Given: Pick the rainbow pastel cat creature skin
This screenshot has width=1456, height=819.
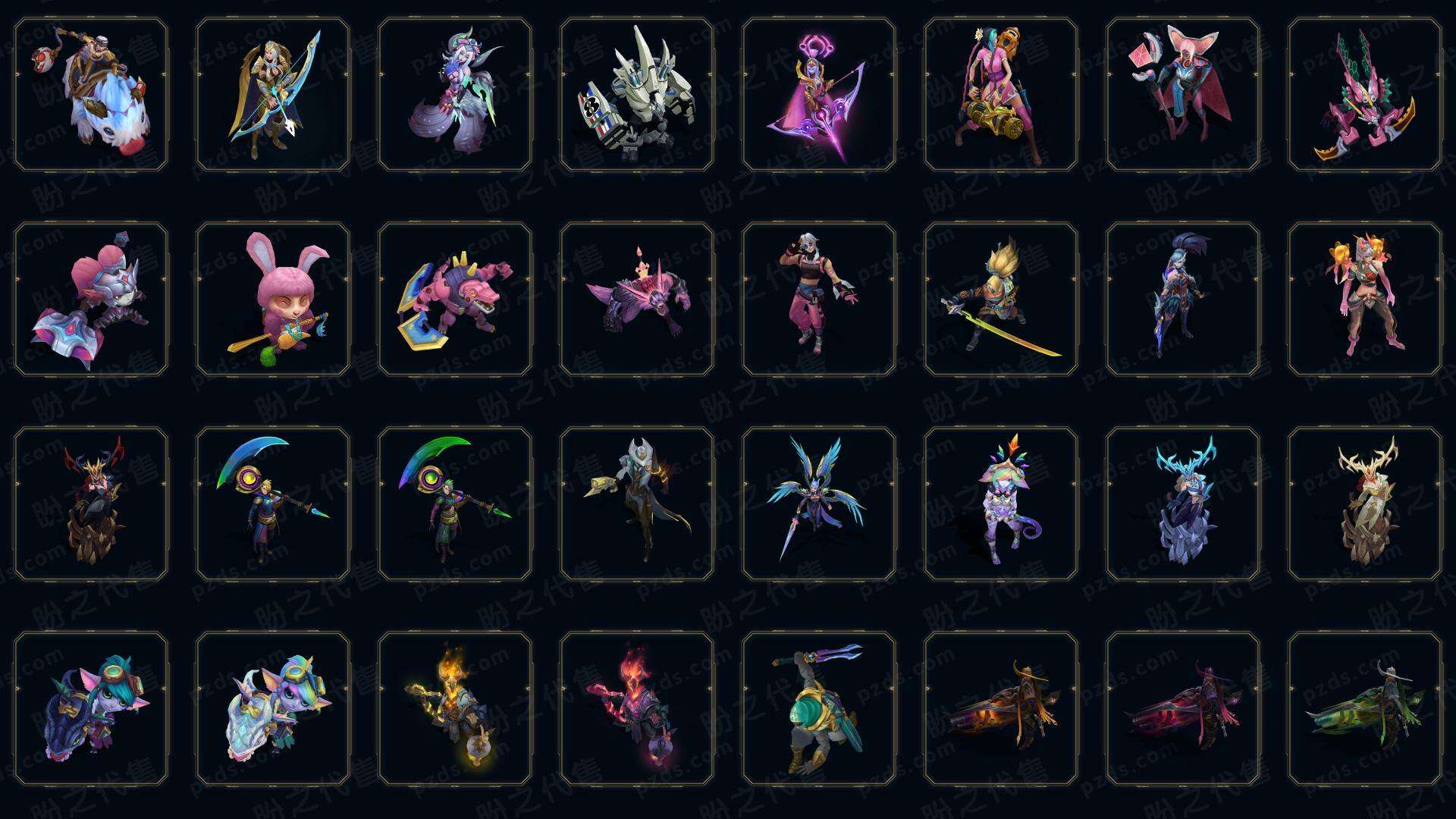Looking at the screenshot, I should click(1001, 504).
